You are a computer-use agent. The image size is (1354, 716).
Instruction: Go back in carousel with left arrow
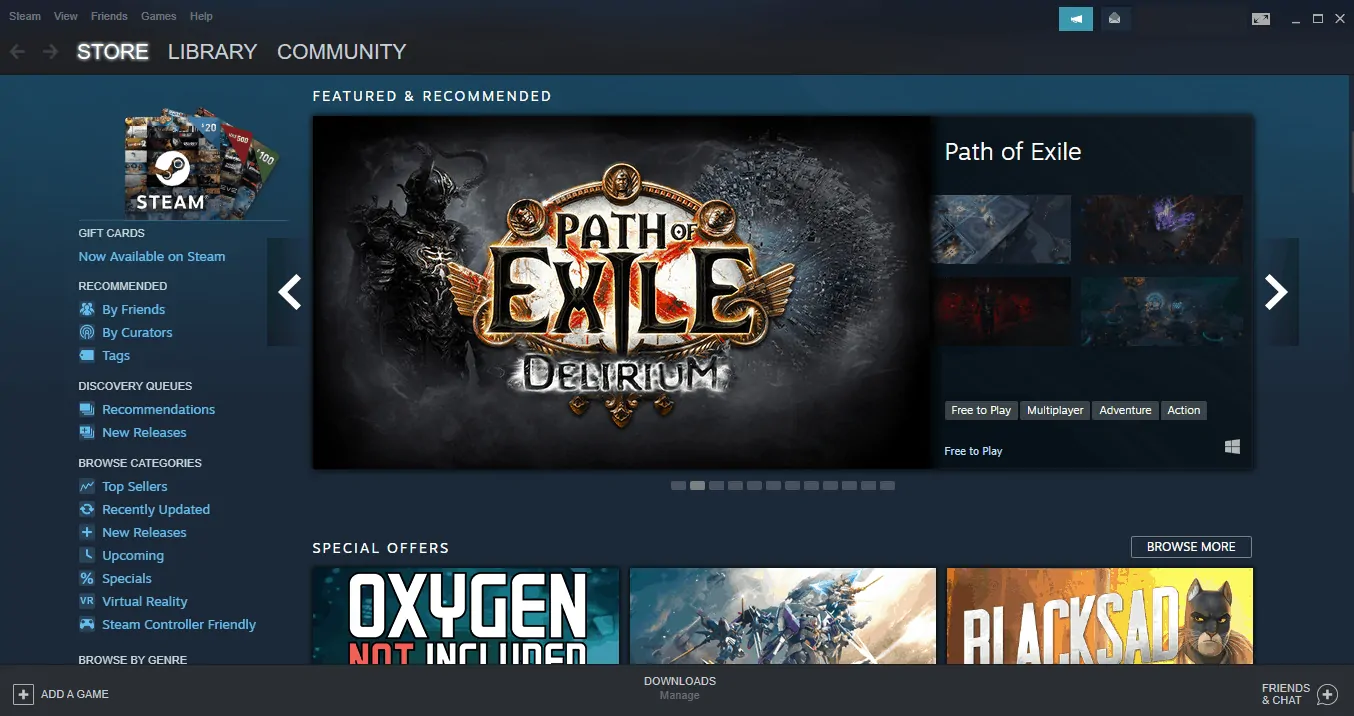pos(288,291)
